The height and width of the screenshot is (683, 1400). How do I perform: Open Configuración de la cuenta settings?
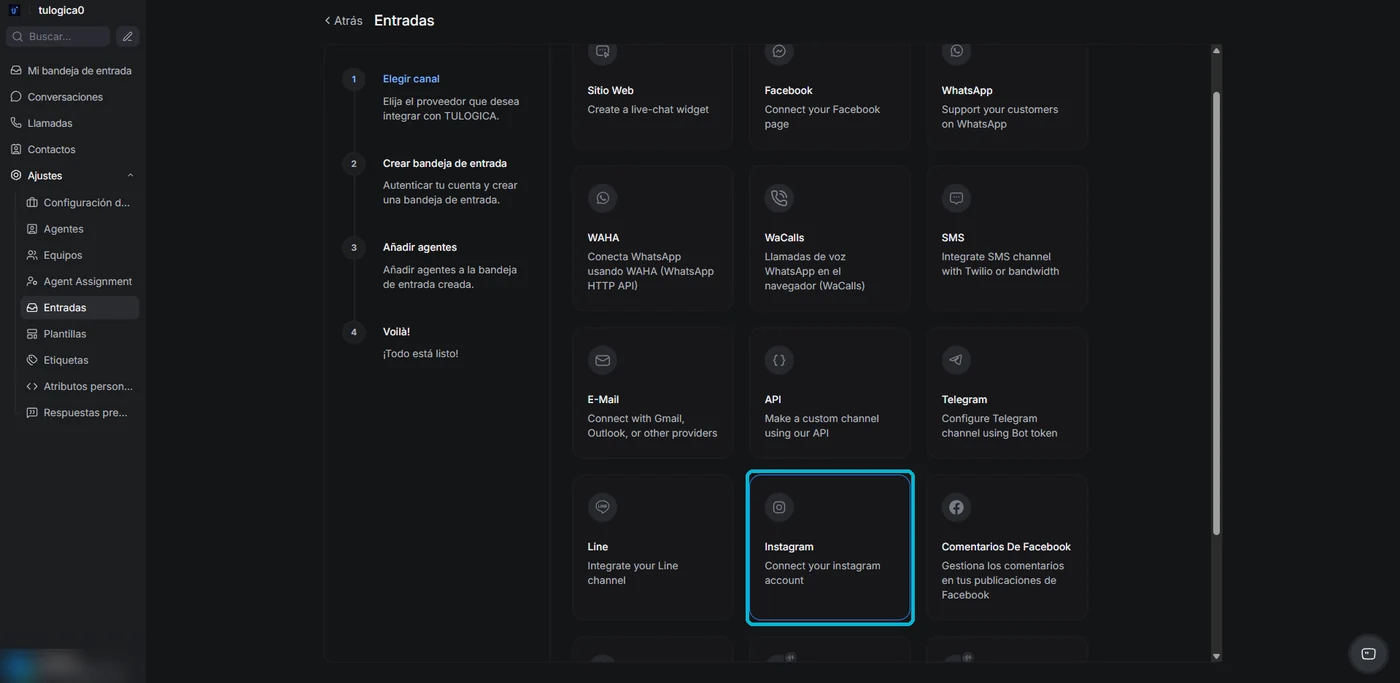[79, 202]
